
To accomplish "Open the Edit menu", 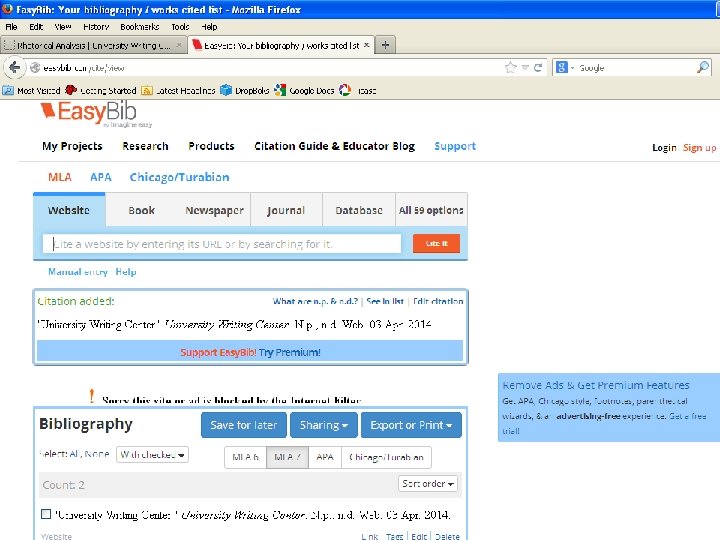I will click(x=36, y=27).
